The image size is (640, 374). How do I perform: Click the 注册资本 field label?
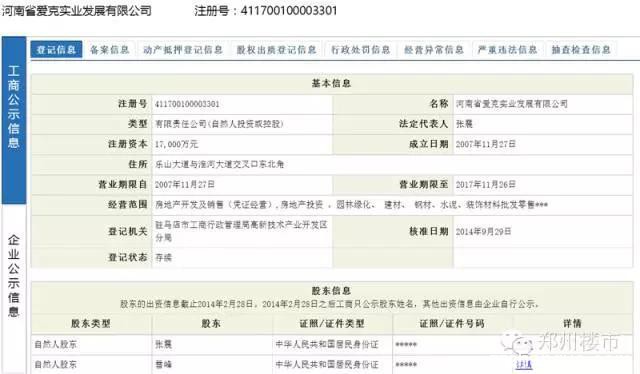pyautogui.click(x=128, y=144)
